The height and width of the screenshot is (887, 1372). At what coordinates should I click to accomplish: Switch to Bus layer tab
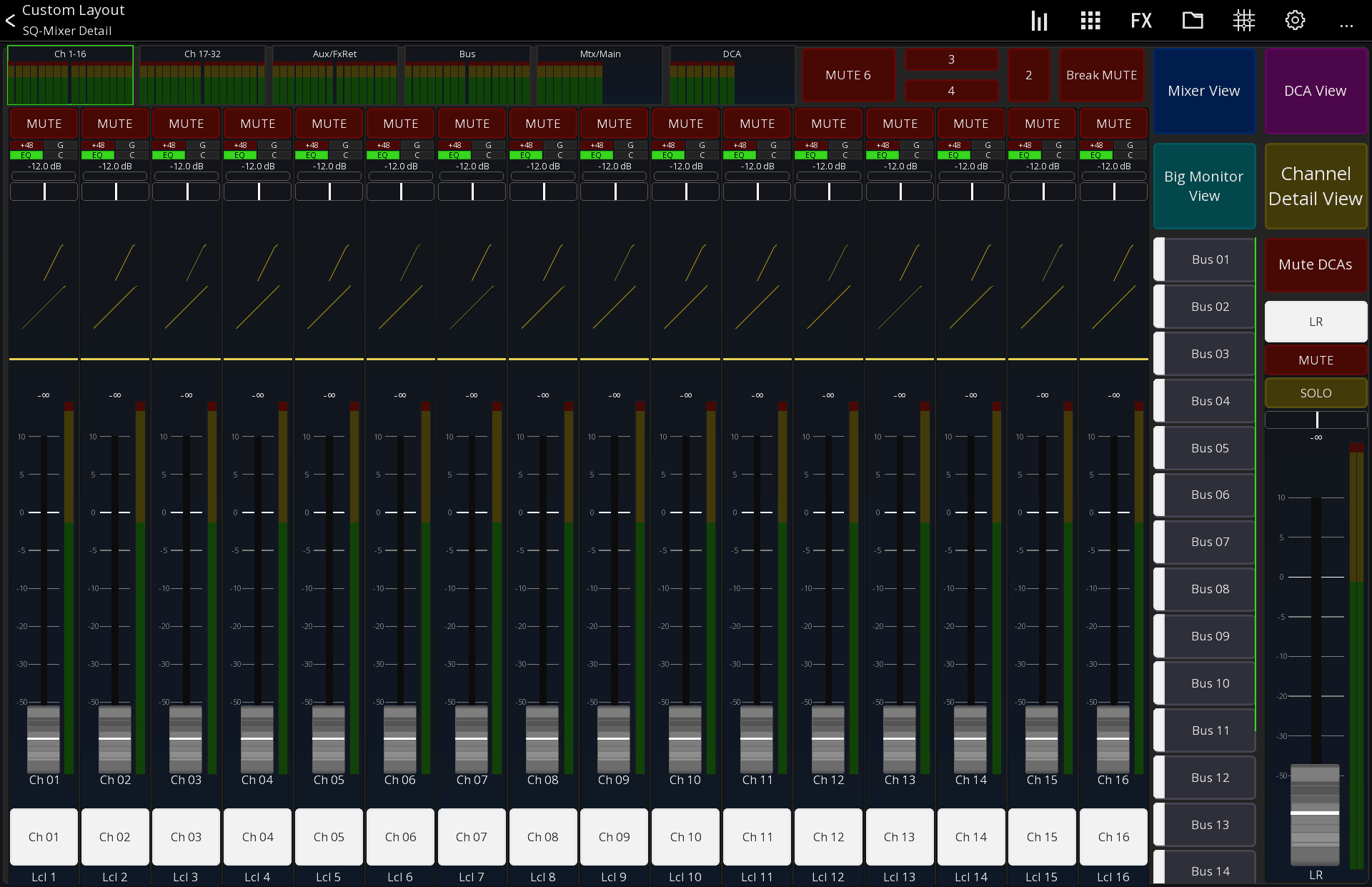[x=467, y=75]
